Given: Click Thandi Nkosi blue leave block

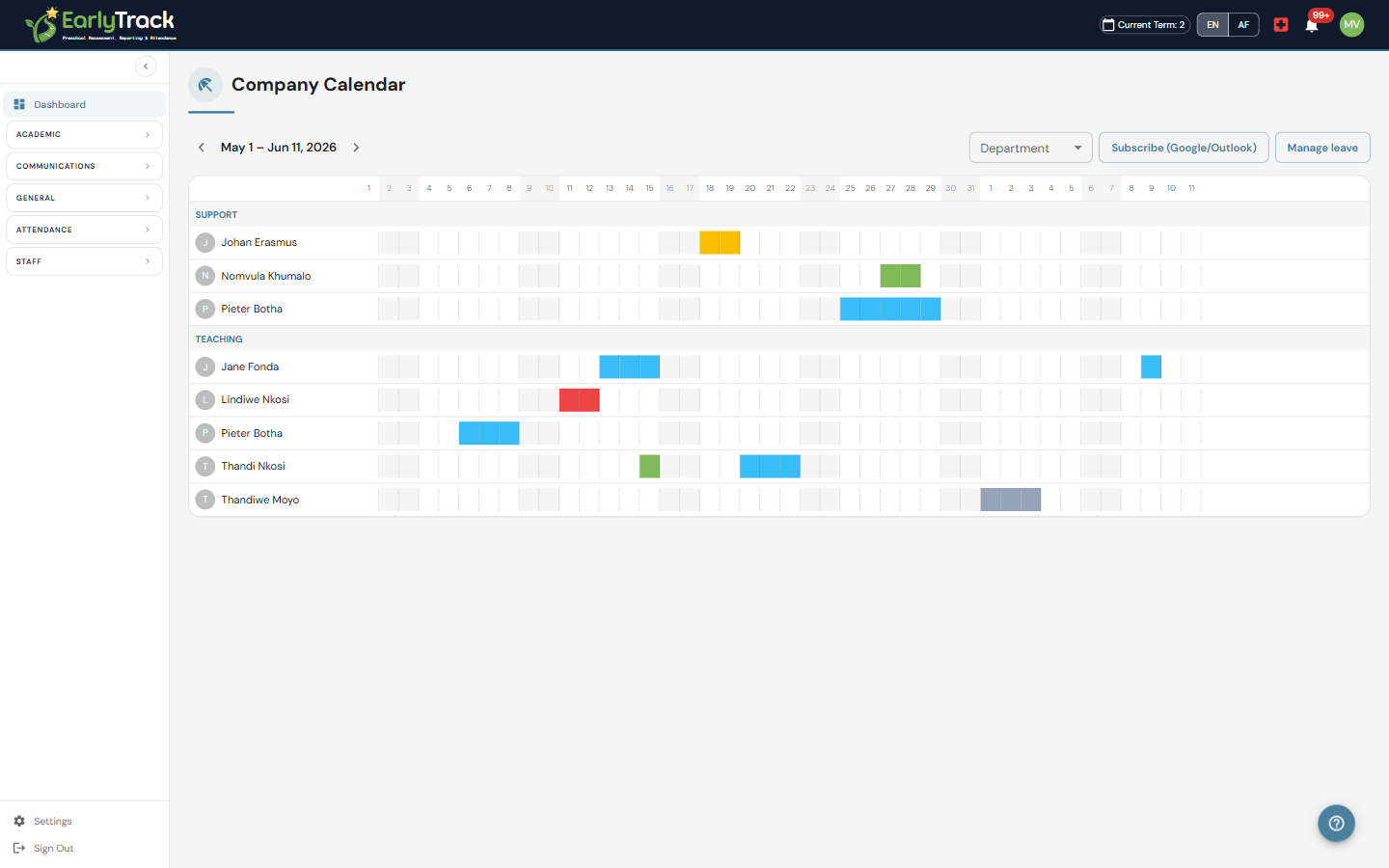Looking at the screenshot, I should (x=770, y=467).
